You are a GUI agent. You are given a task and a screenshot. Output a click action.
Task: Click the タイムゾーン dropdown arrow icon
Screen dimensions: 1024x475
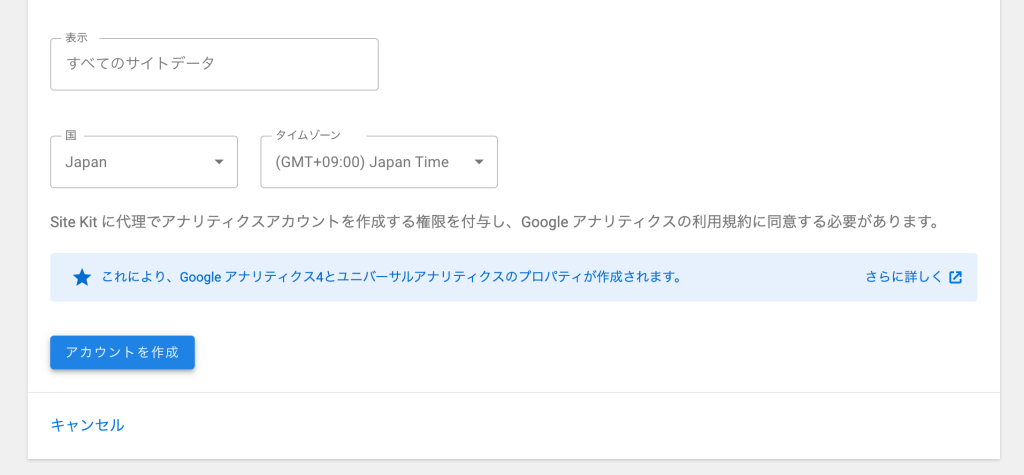[479, 162]
